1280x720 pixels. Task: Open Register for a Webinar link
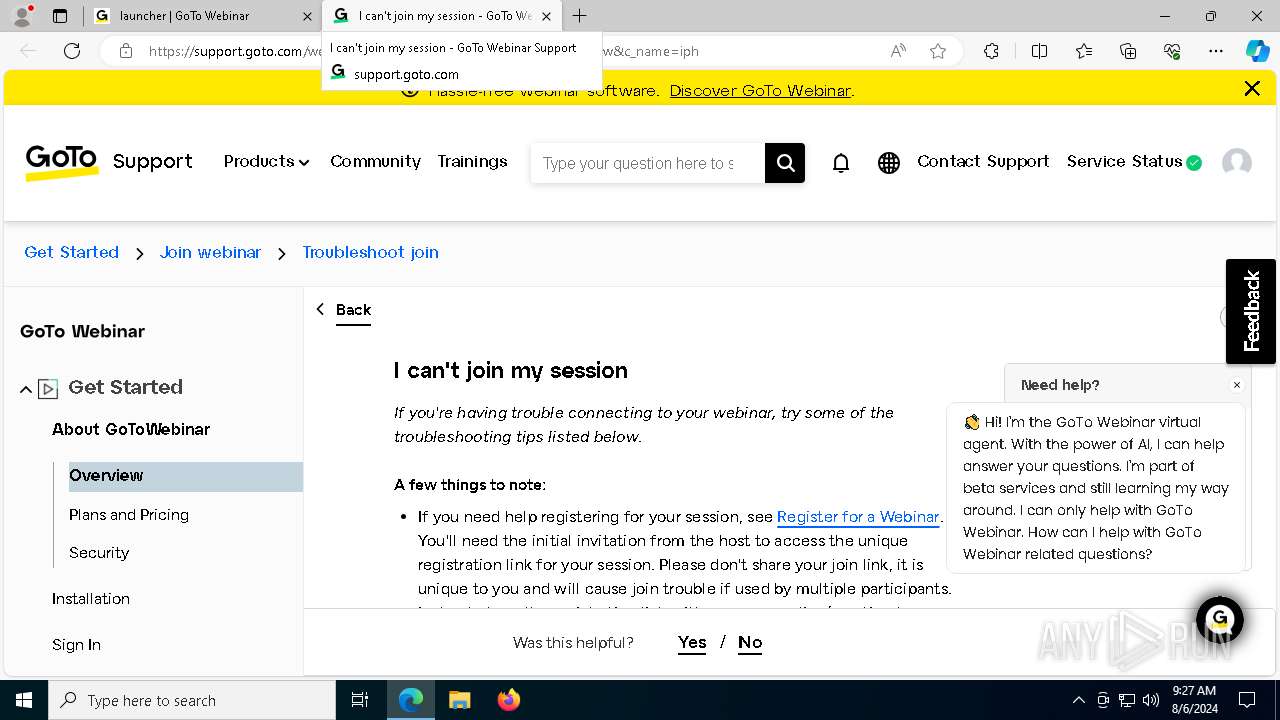[x=858, y=517]
